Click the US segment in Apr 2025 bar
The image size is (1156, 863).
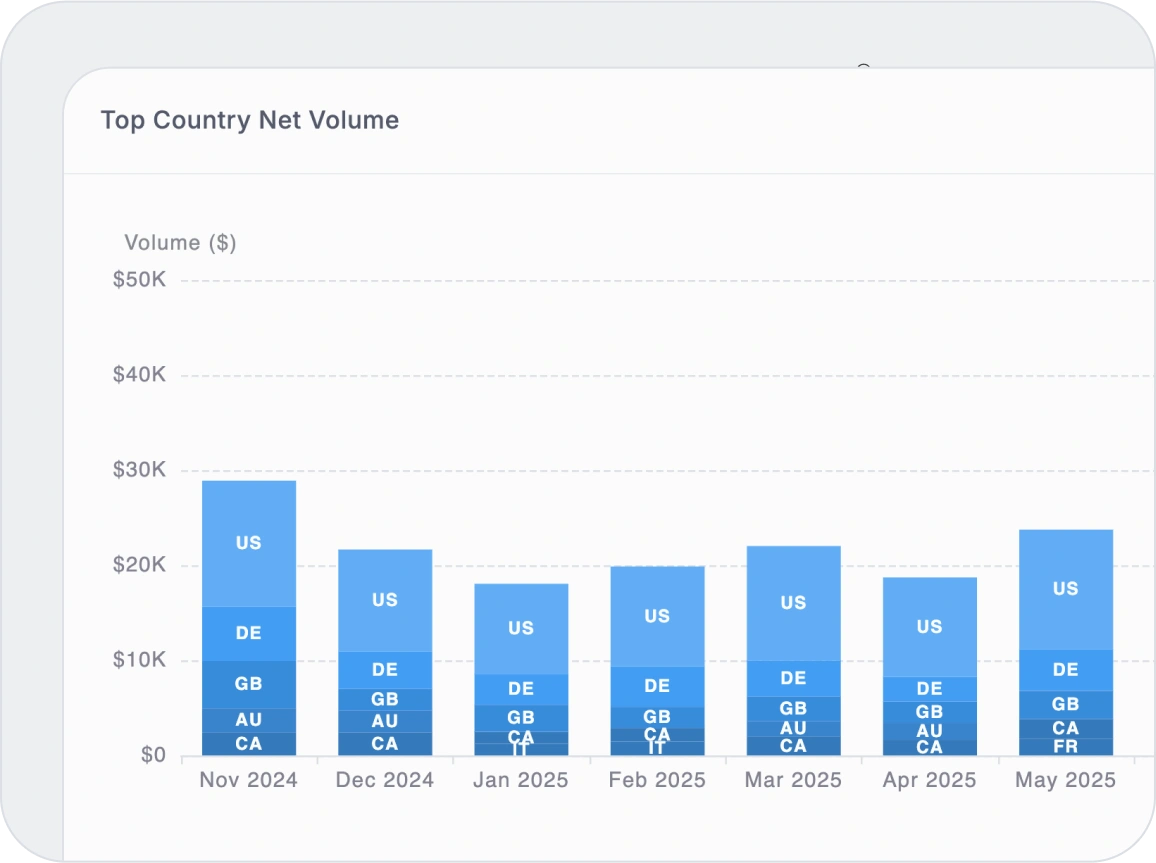tap(929, 627)
